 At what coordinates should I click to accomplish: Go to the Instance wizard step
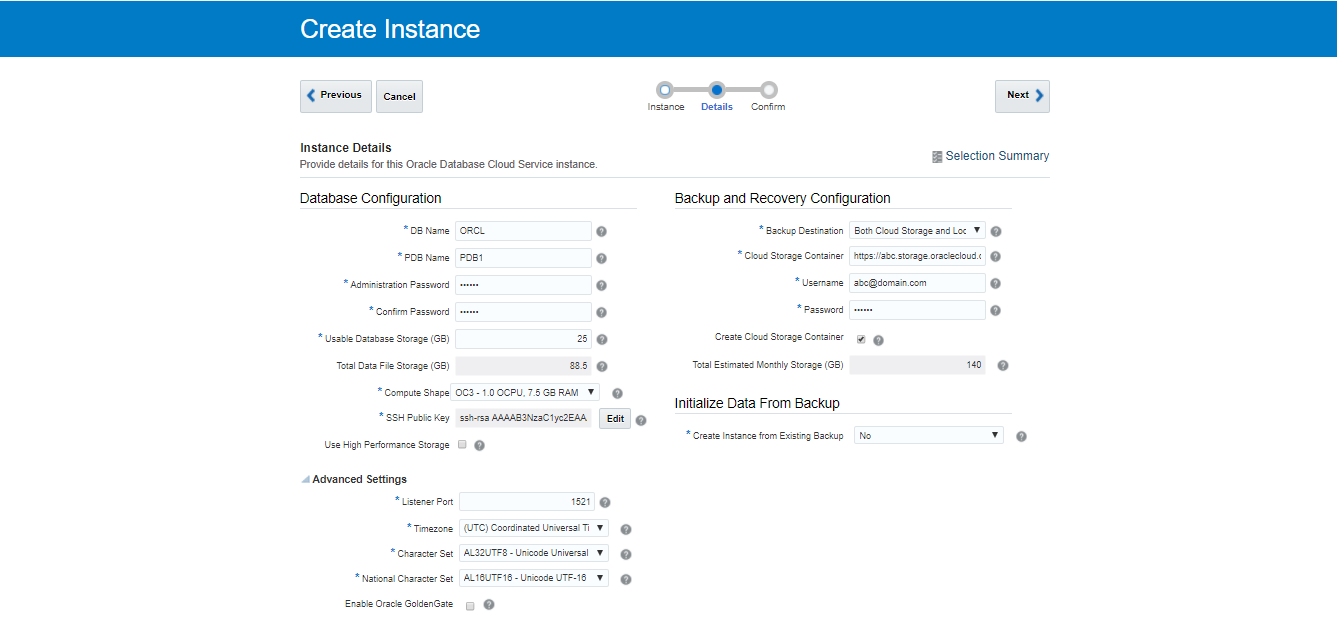[x=665, y=90]
